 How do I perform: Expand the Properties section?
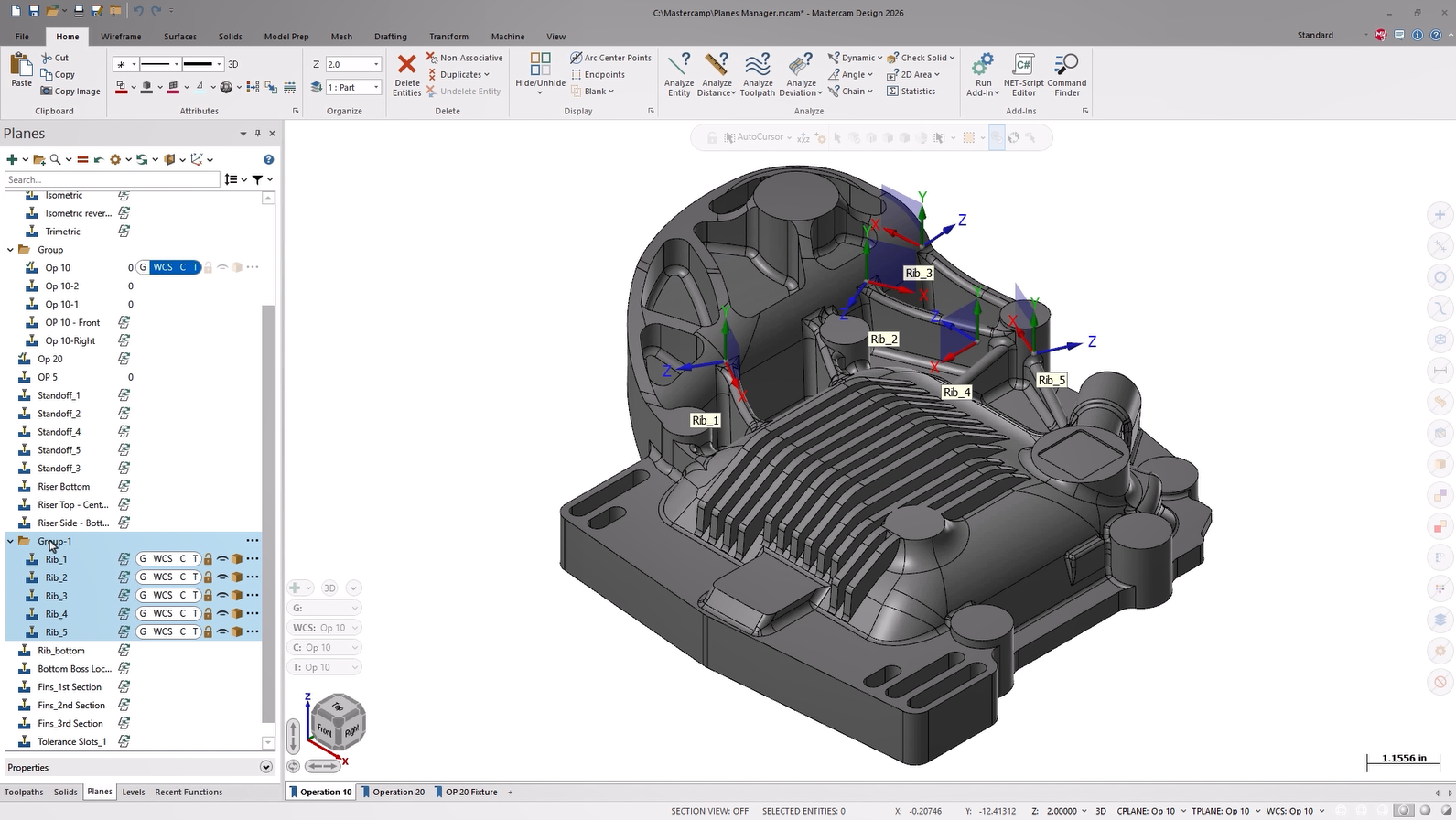(x=266, y=767)
